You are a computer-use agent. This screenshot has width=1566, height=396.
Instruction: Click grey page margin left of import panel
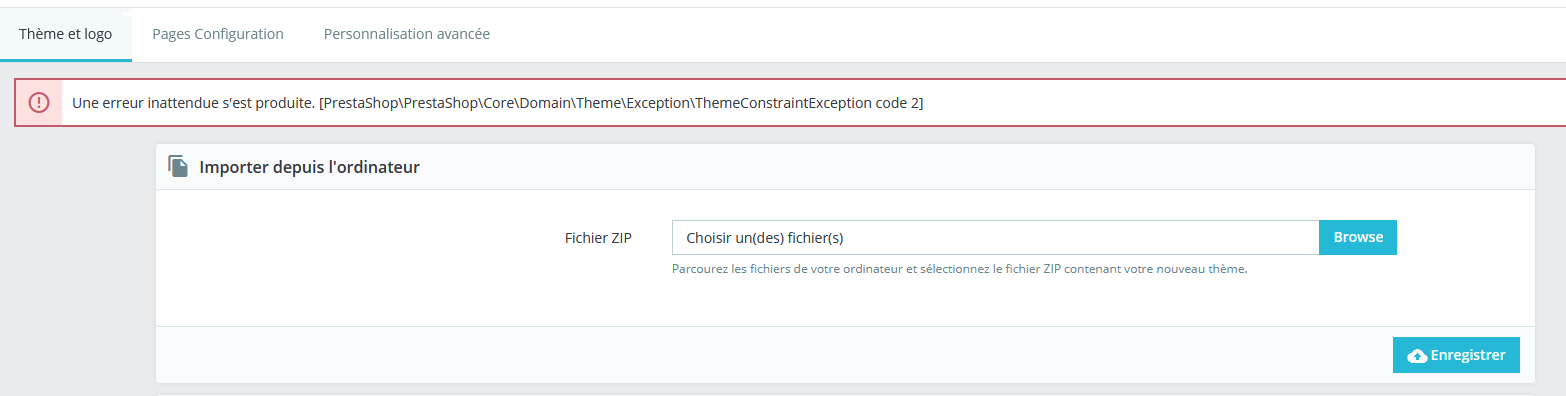[78, 262]
